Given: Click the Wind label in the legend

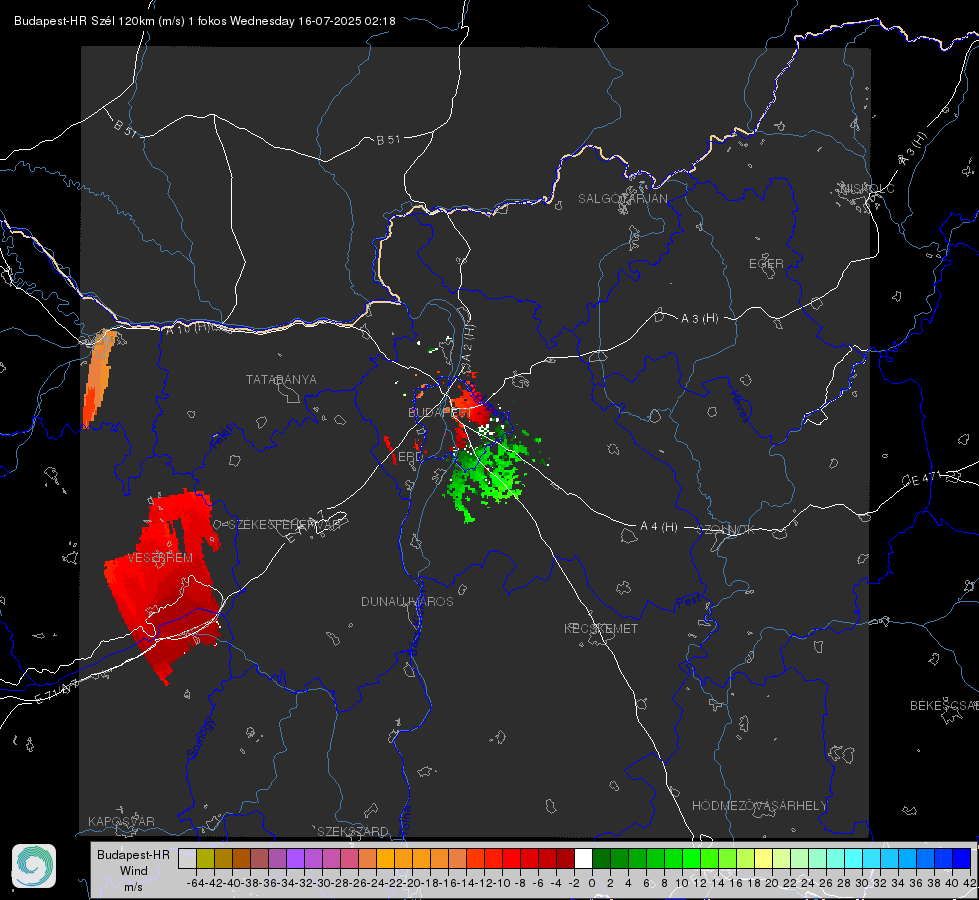Looking at the screenshot, I should (x=134, y=871).
